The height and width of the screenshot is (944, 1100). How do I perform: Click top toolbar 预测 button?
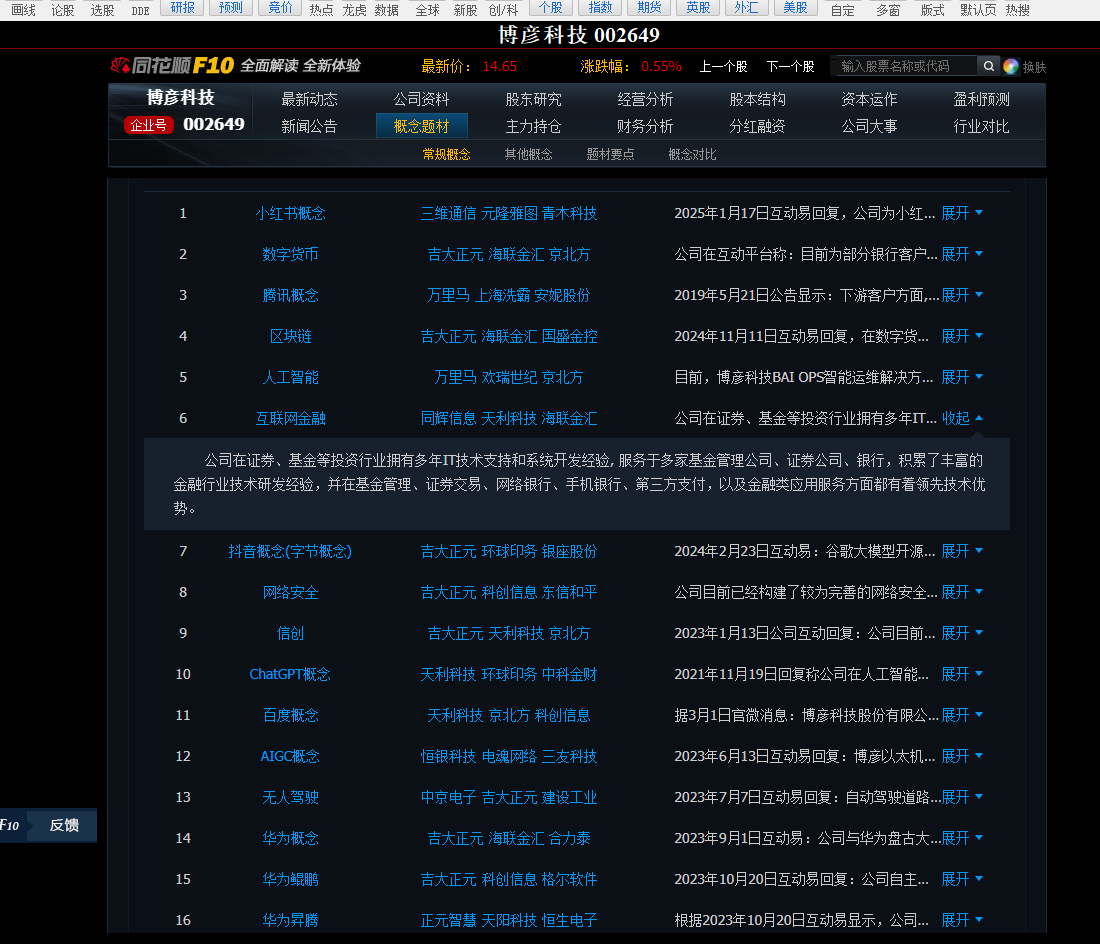point(231,8)
